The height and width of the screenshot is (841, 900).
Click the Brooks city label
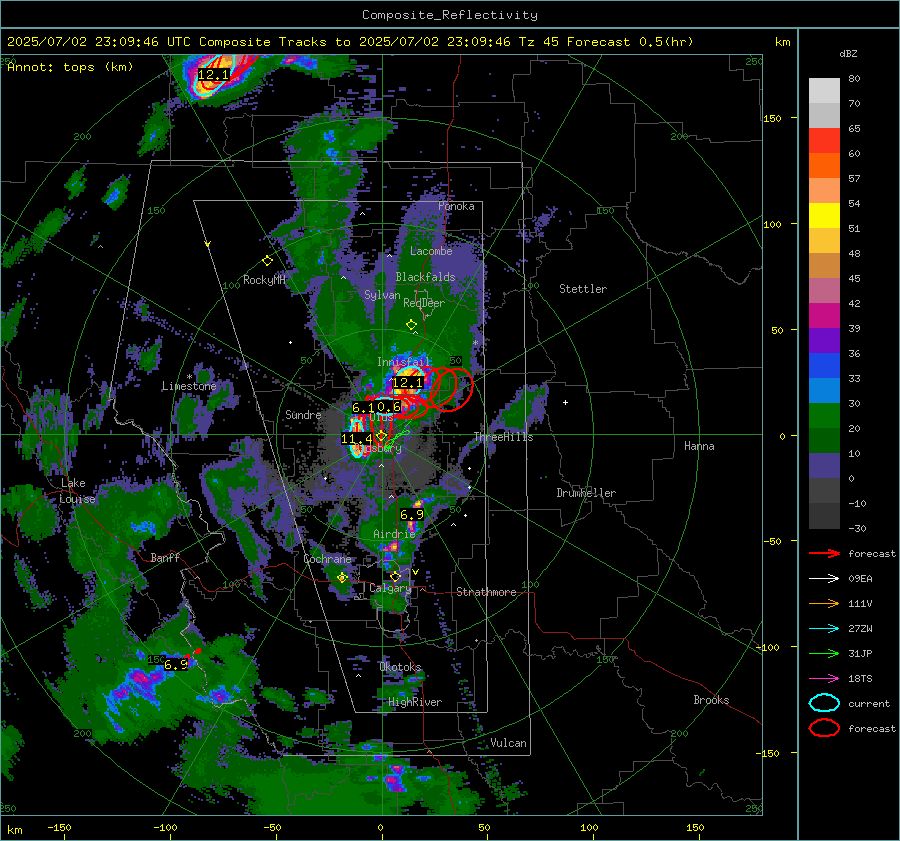click(711, 700)
